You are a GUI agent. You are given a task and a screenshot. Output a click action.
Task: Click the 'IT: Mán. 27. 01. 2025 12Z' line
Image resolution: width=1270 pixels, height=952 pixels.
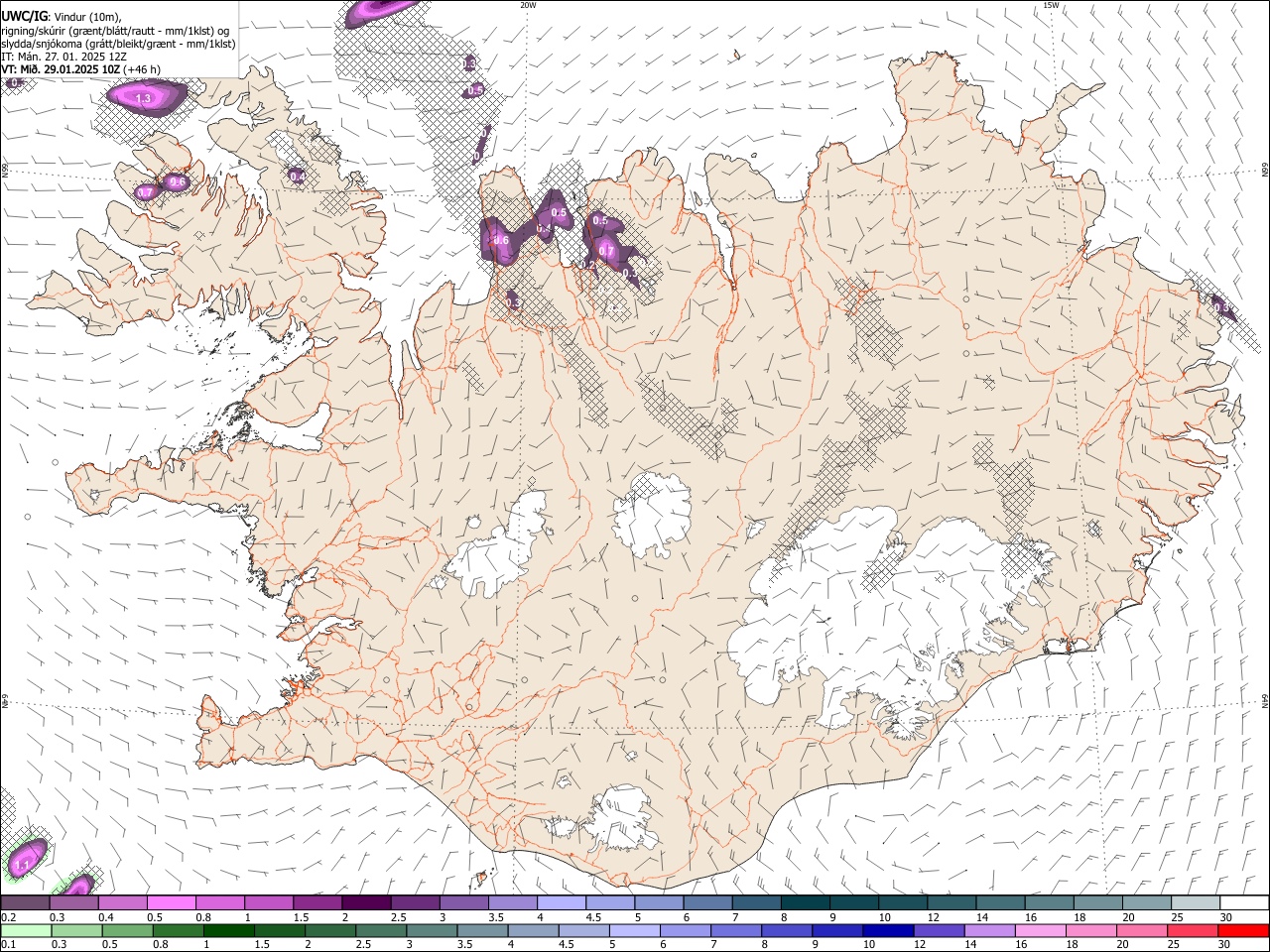pos(63,57)
